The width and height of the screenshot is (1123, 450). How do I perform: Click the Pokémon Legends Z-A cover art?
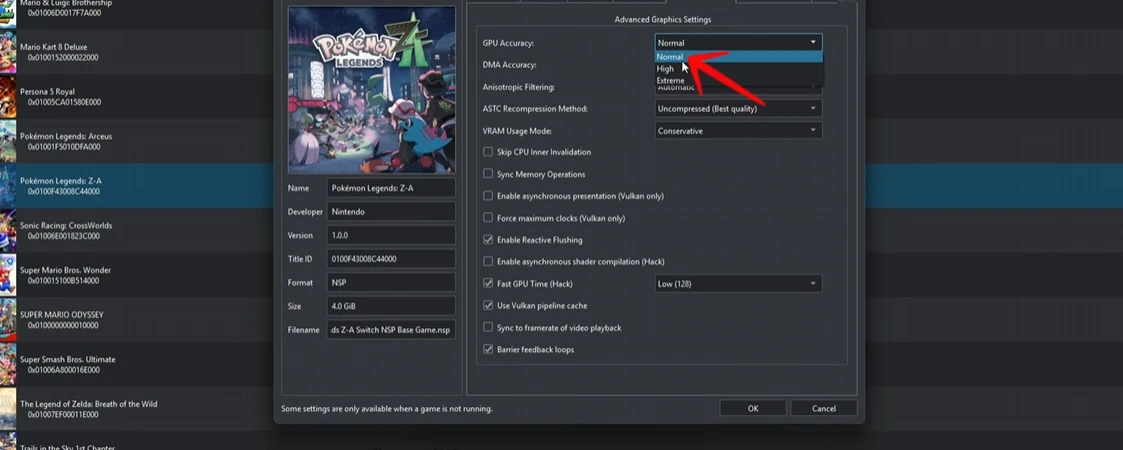[x=371, y=90]
